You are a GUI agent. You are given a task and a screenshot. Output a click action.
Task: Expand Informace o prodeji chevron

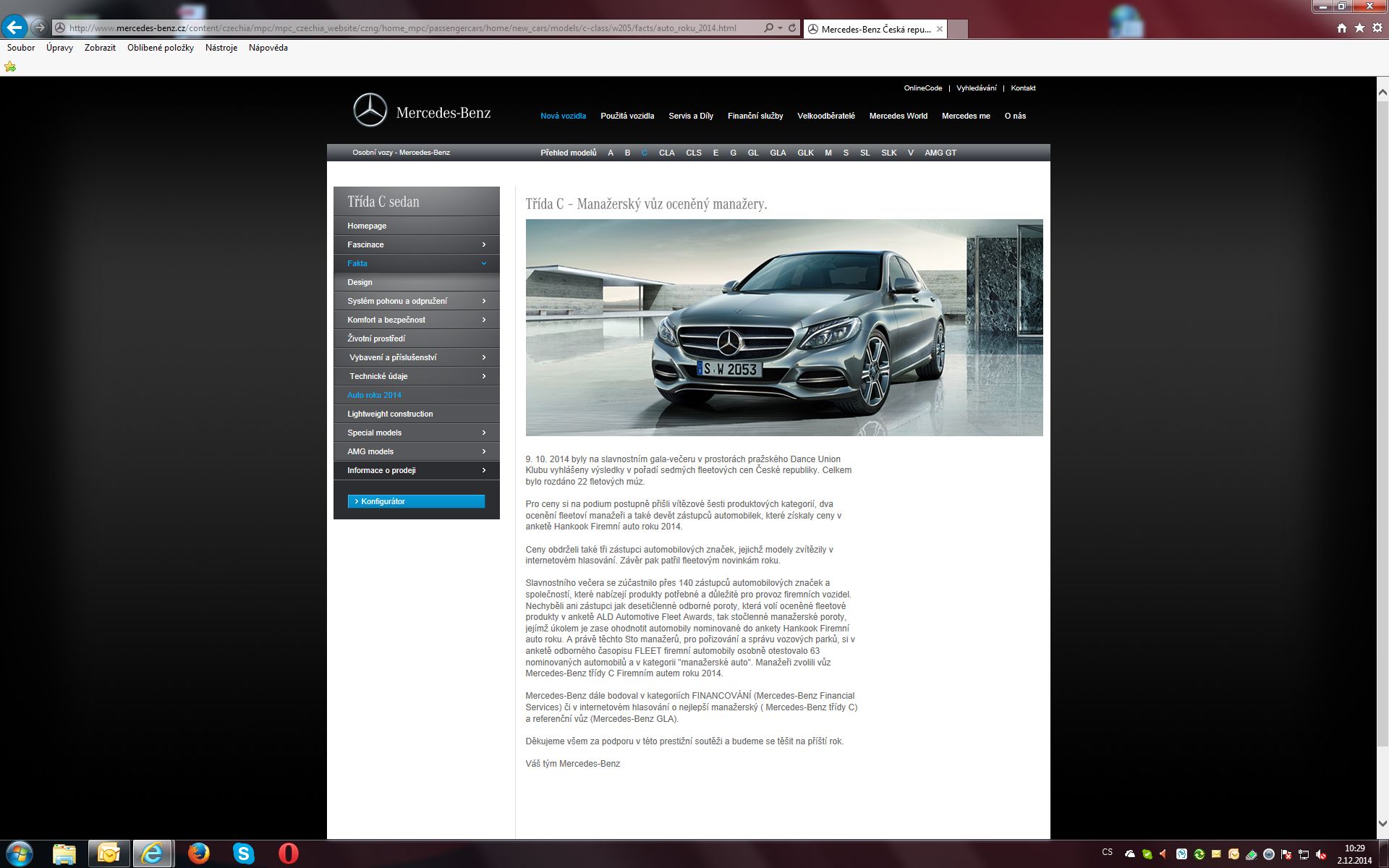coord(484,470)
